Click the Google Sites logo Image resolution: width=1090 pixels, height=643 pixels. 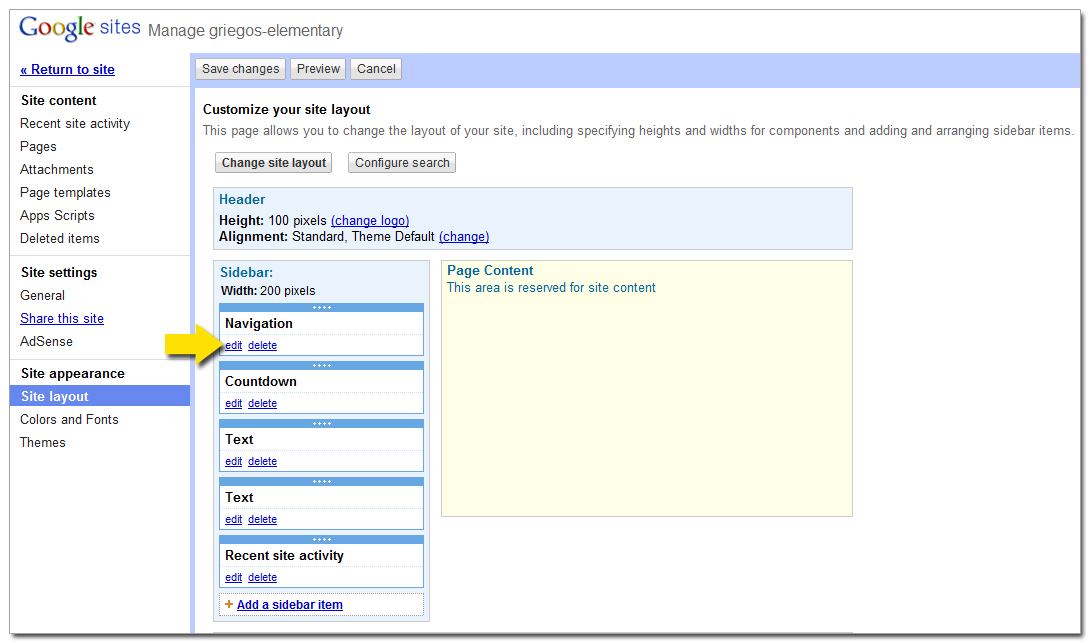click(80, 28)
